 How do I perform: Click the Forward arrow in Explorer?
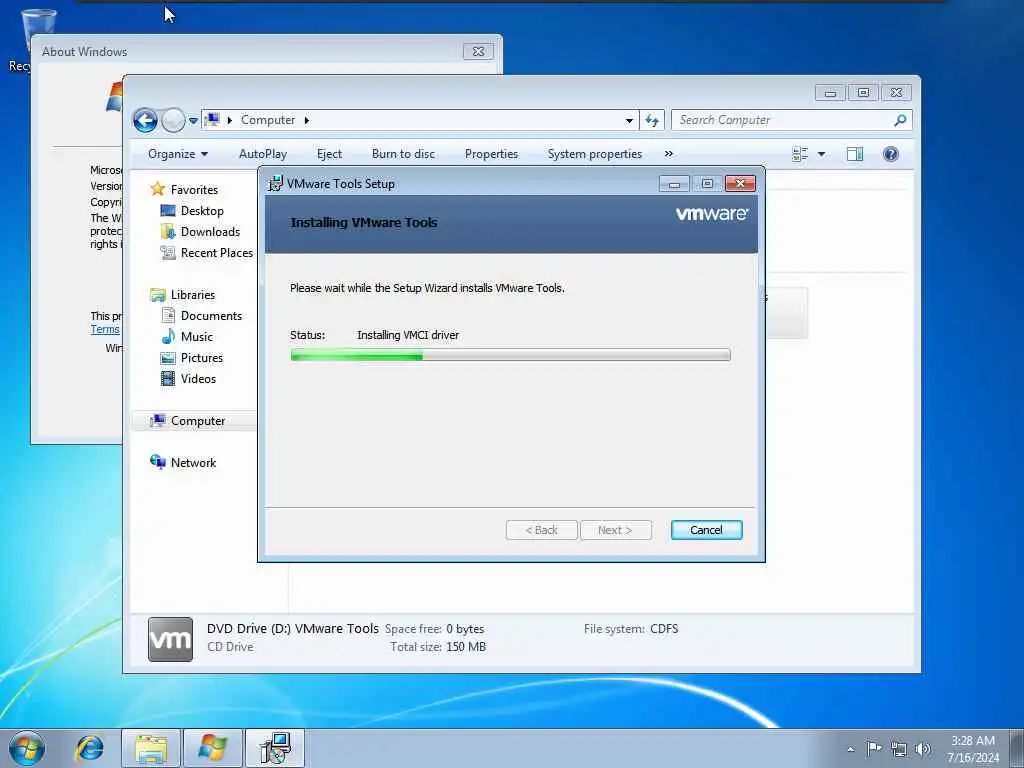[x=173, y=120]
